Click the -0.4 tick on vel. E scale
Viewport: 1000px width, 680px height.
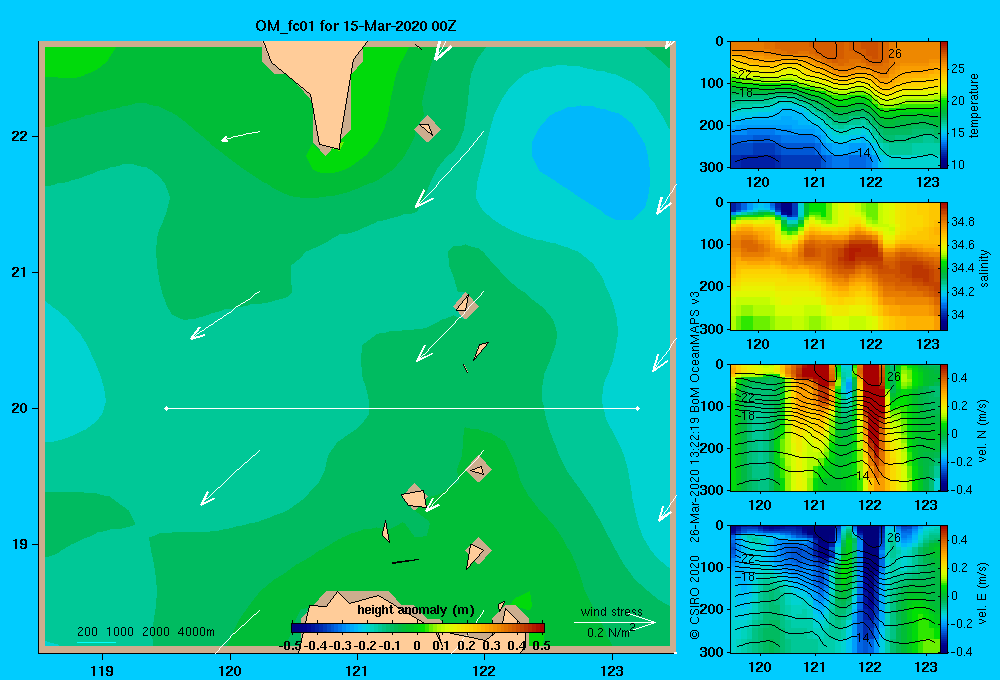pyautogui.click(x=961, y=651)
